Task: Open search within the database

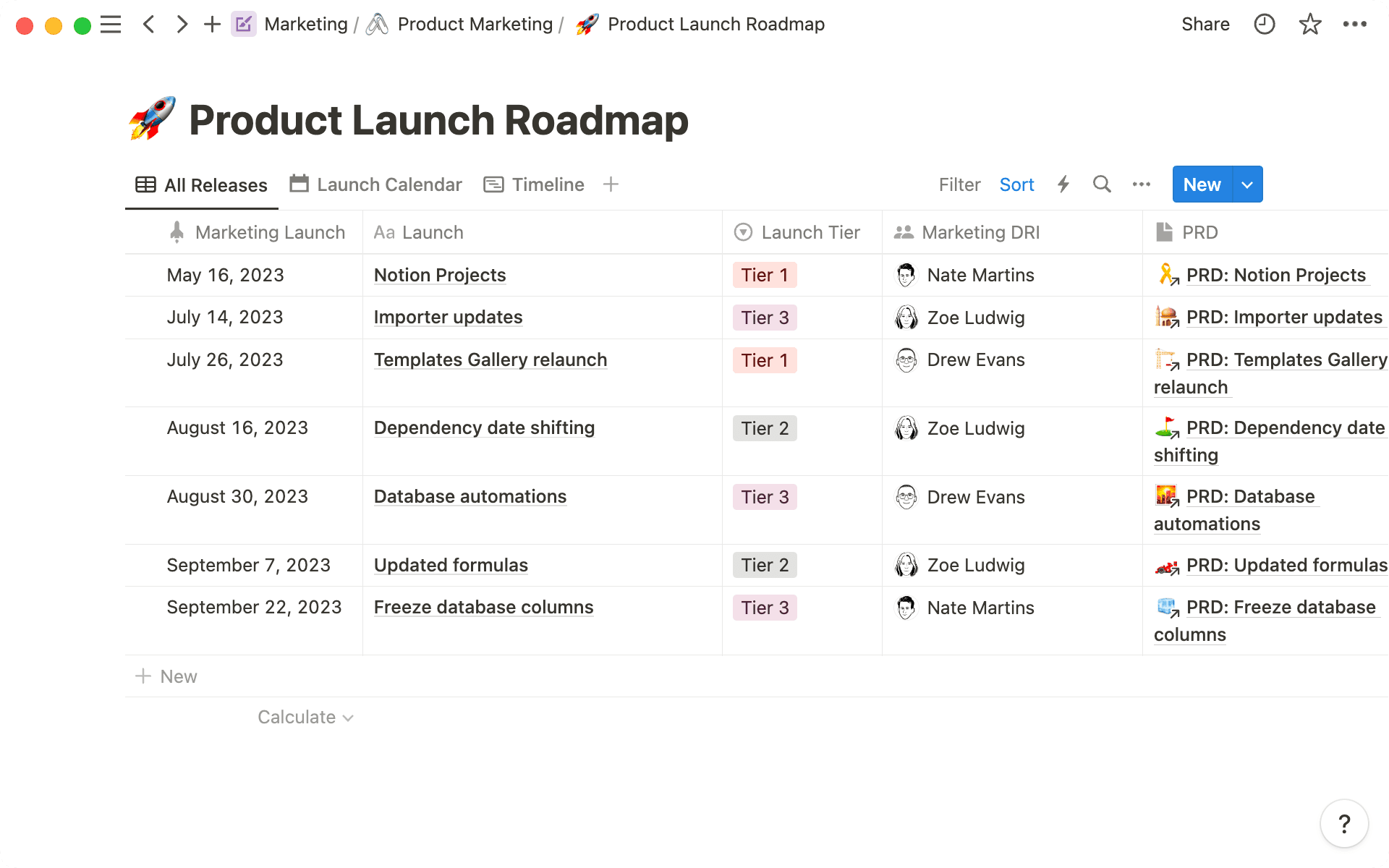Action: [x=1101, y=184]
